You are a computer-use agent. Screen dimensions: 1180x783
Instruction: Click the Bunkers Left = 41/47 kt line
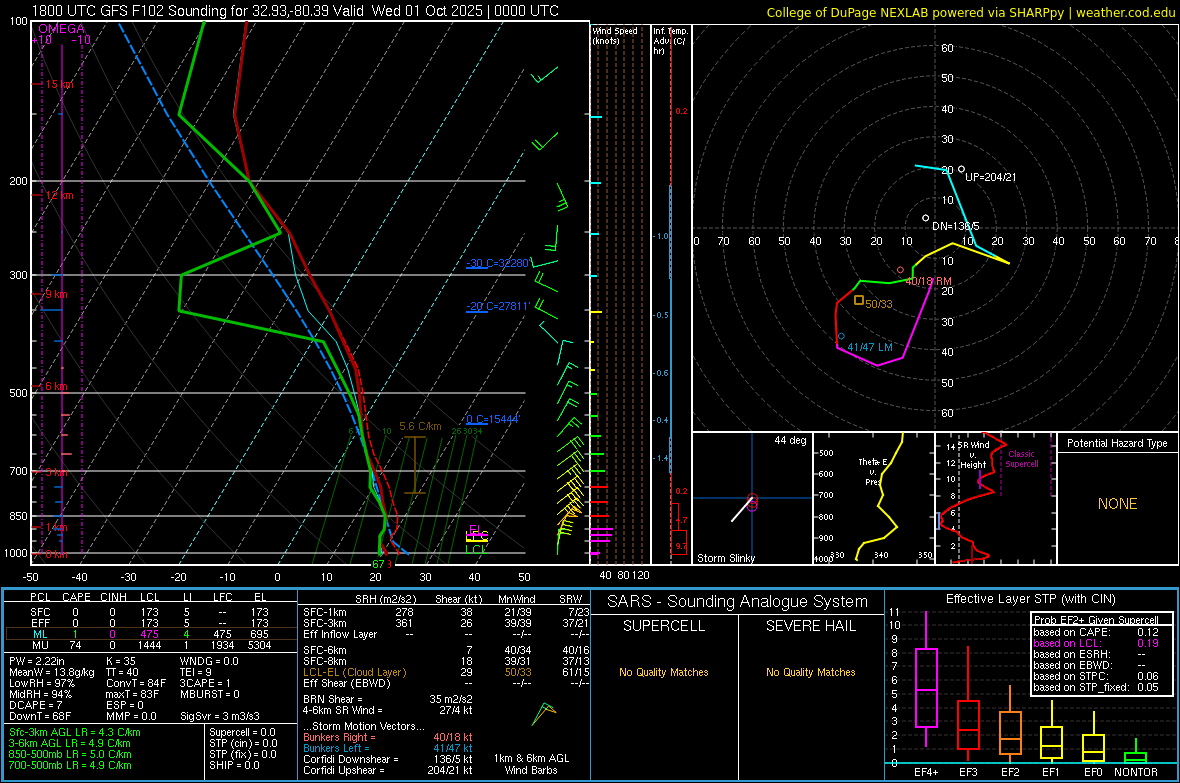[388, 748]
